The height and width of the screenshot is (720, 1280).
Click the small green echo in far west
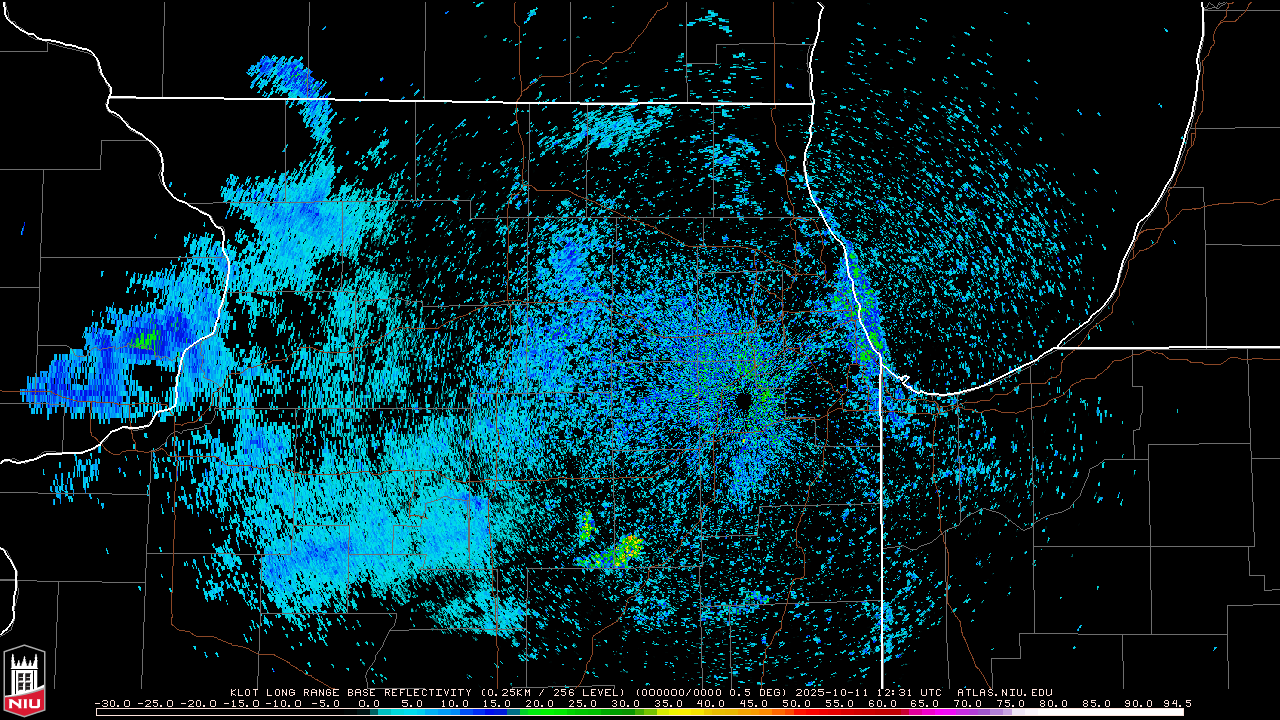pos(147,340)
